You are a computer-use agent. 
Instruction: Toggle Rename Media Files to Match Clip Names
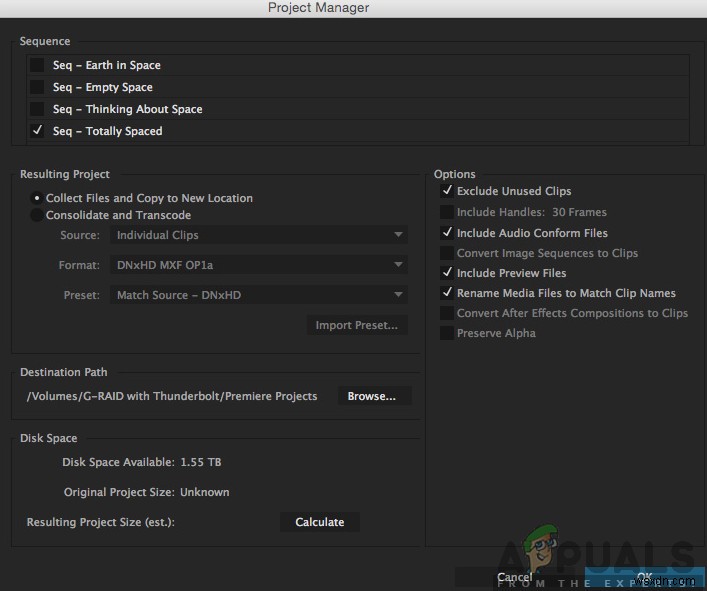pyautogui.click(x=447, y=293)
